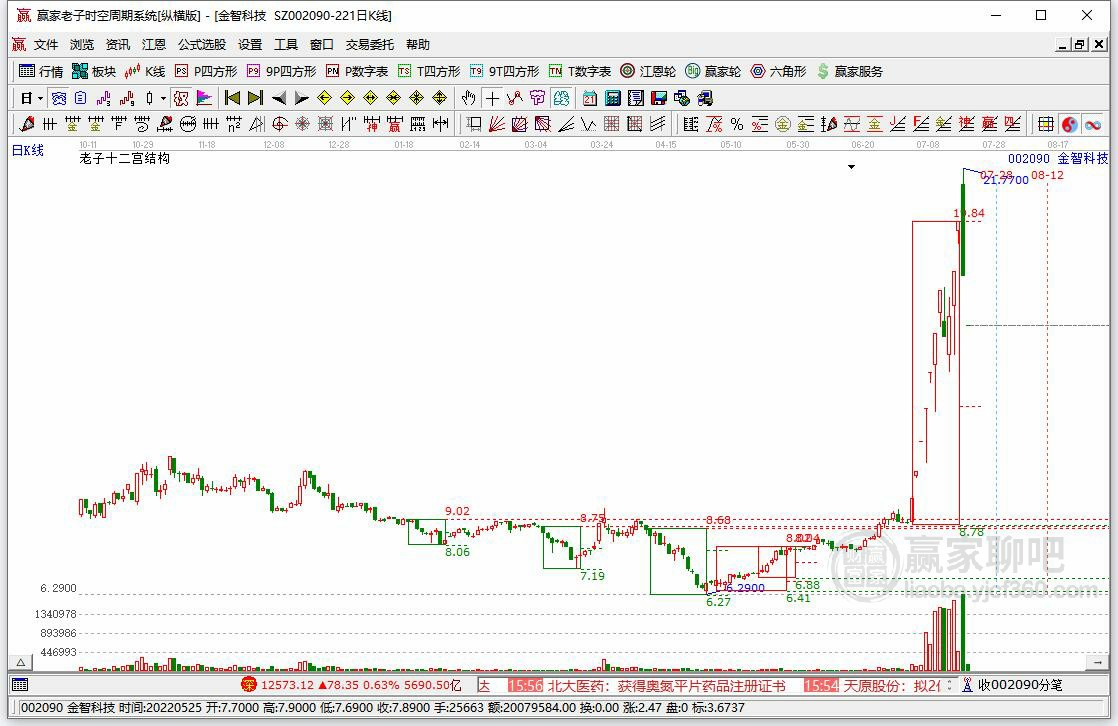Viewport: 1118px width, 726px height.
Task: Toggle the infinity symbol icon top right
Action: [1093, 124]
